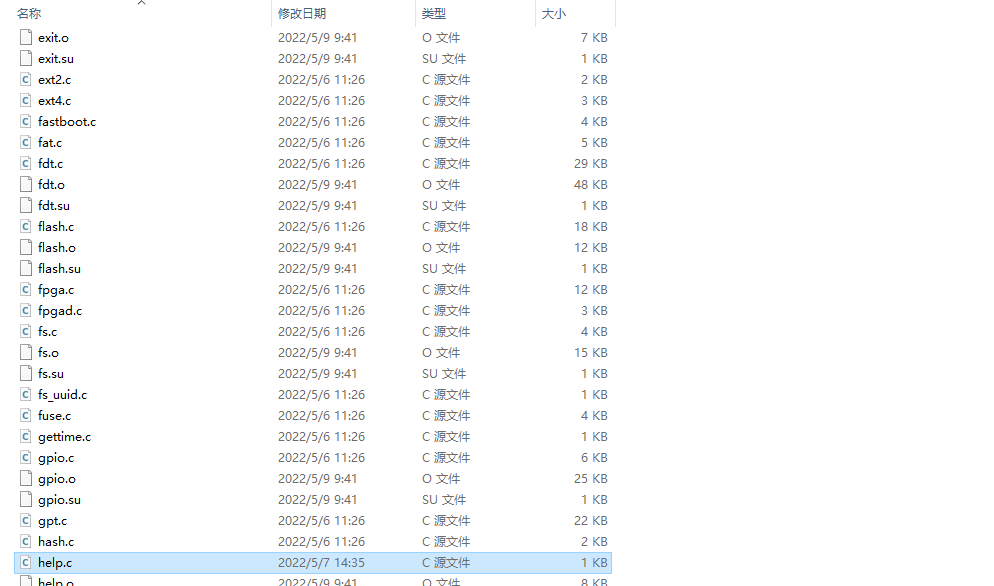Select the file name exit.o
This screenshot has width=994, height=586.
53,37
